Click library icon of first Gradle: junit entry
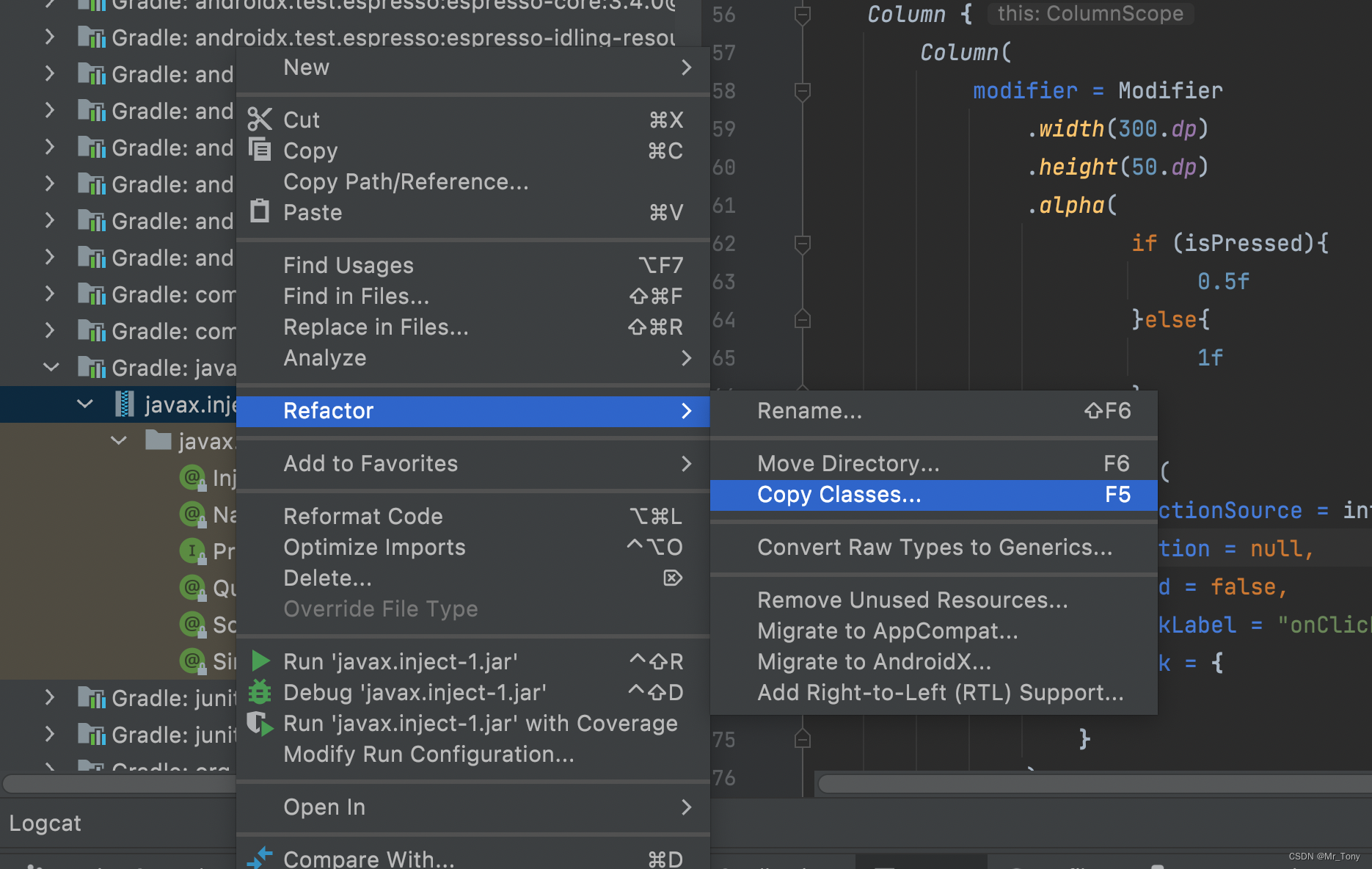This screenshot has height=869, width=1372. tap(92, 697)
